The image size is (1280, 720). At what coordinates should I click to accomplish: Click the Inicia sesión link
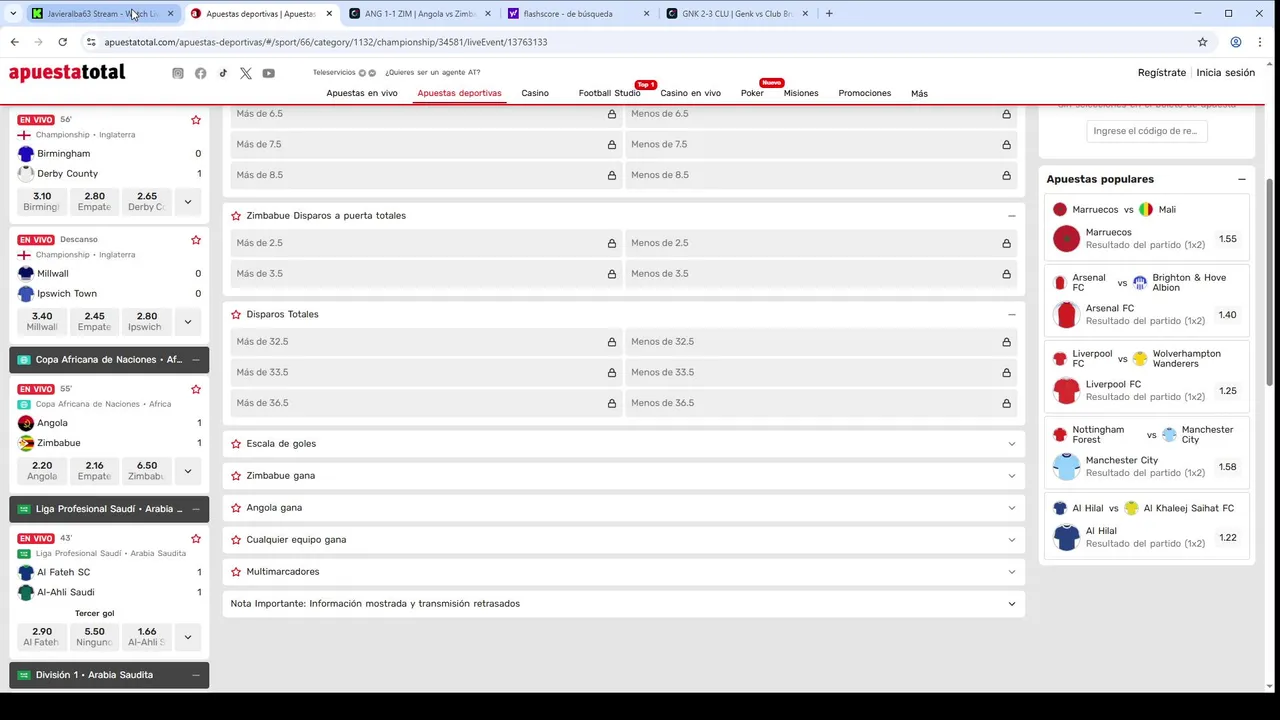(1226, 73)
